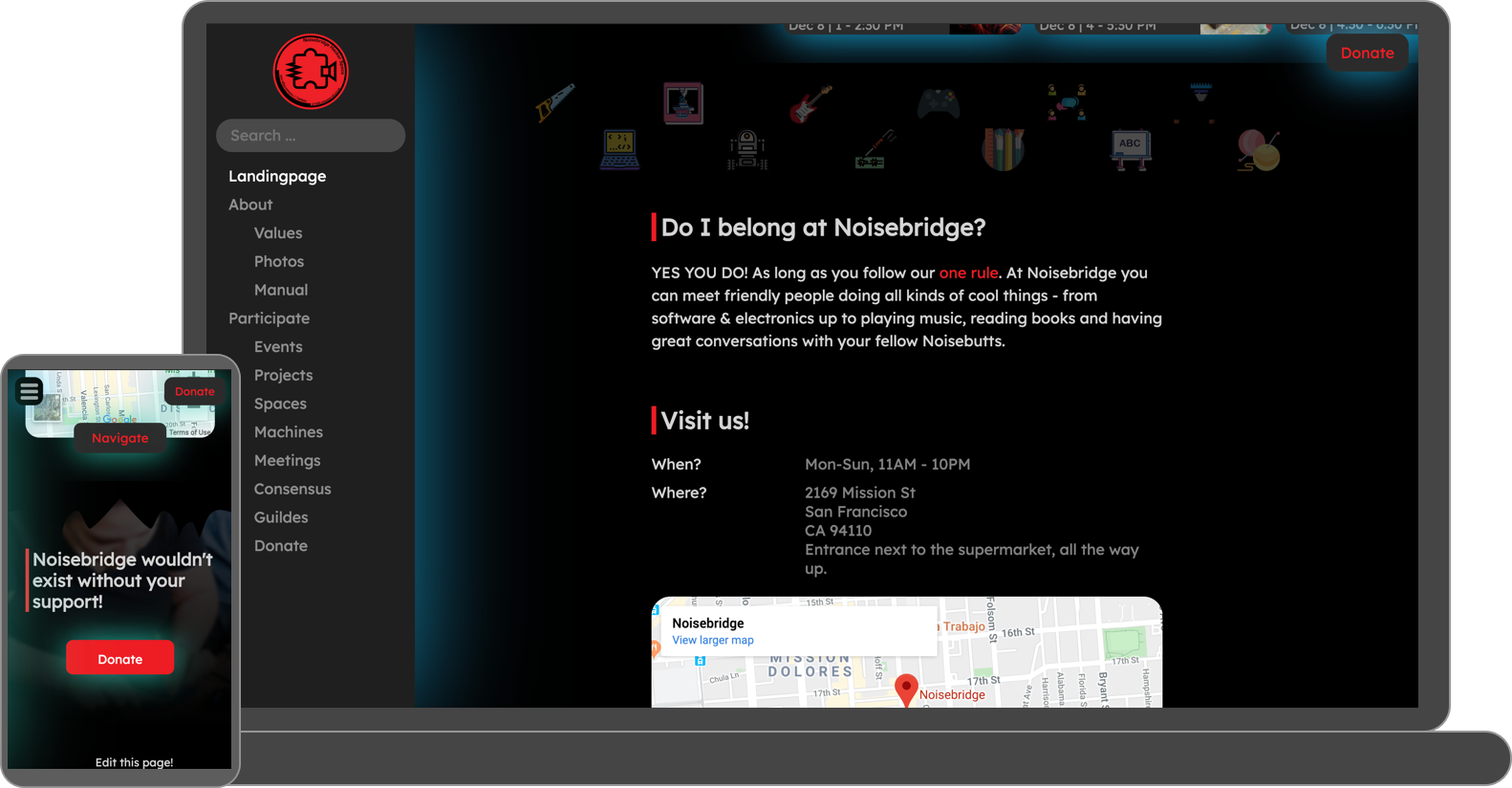
Task: Click the 'CA 94110' address line
Action: pos(838,531)
